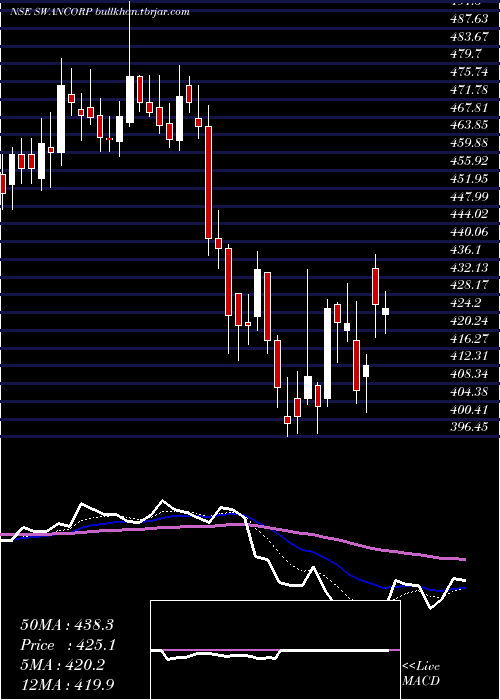
Task: Click the 424.2 price axis label
Action: [x=466, y=303]
